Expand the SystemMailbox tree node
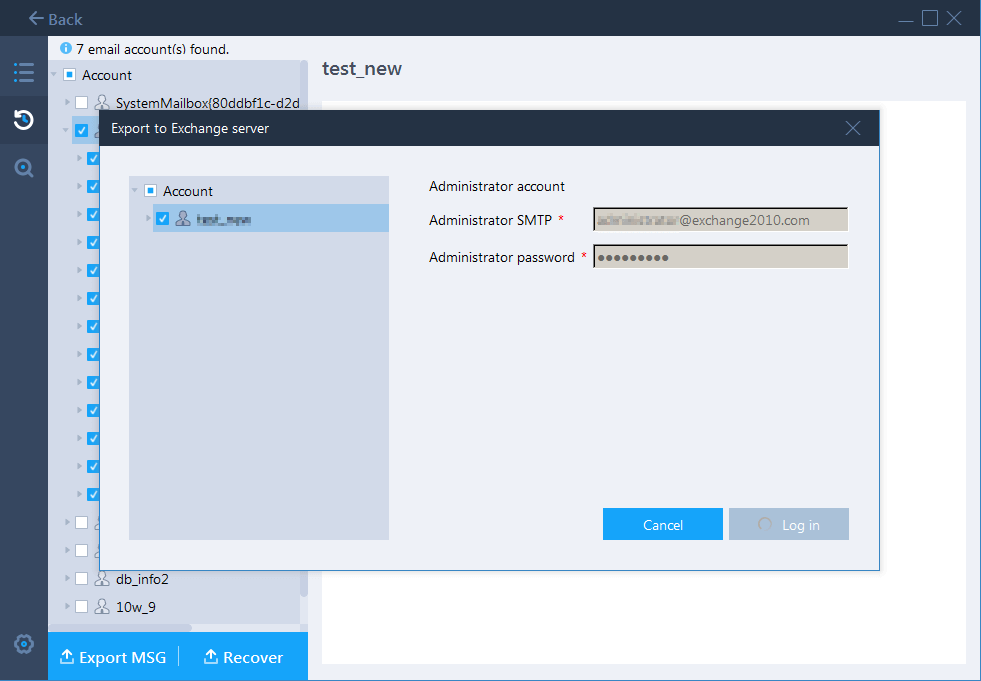 coord(68,102)
